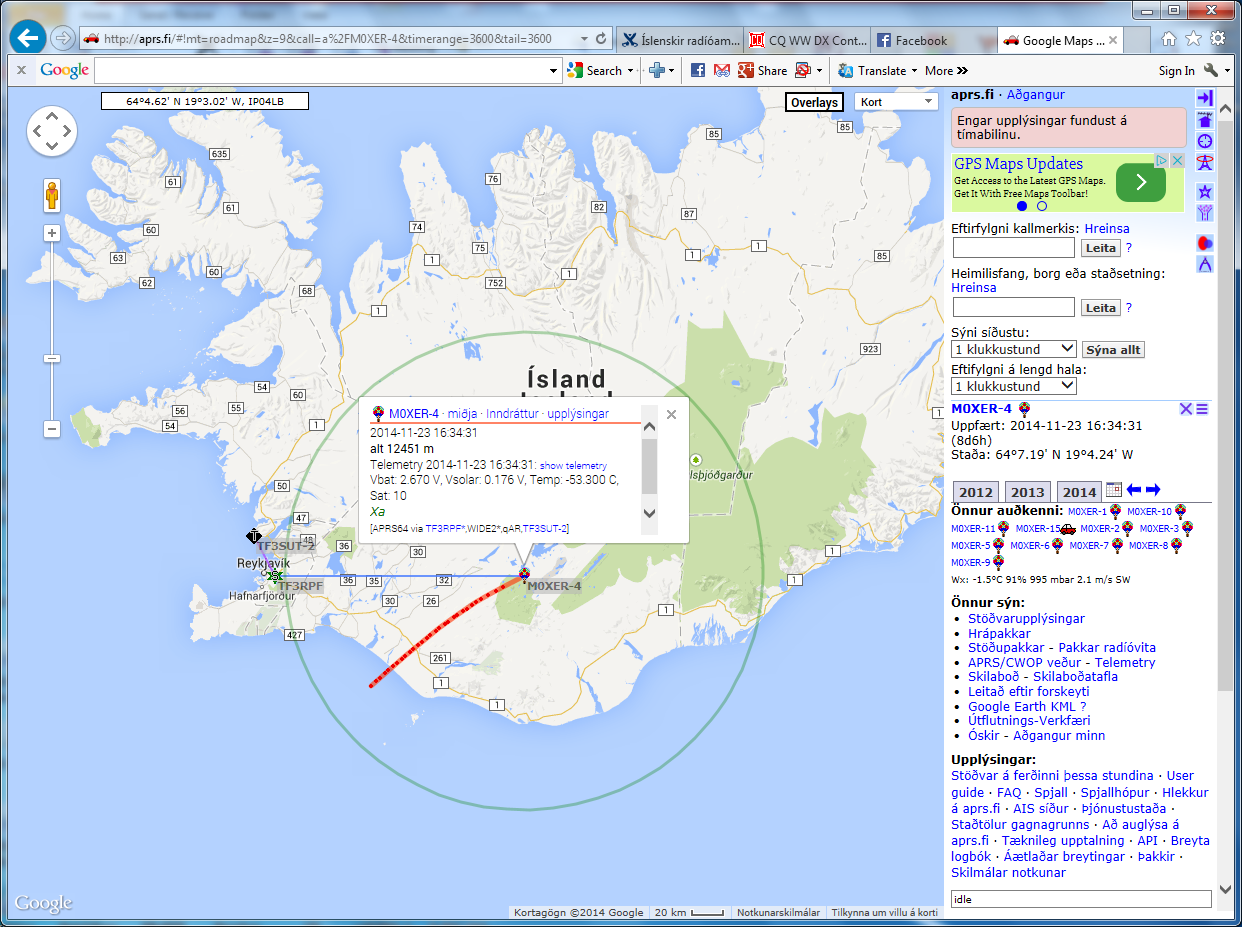Click the map pan control
1242x927 pixels.
52,130
